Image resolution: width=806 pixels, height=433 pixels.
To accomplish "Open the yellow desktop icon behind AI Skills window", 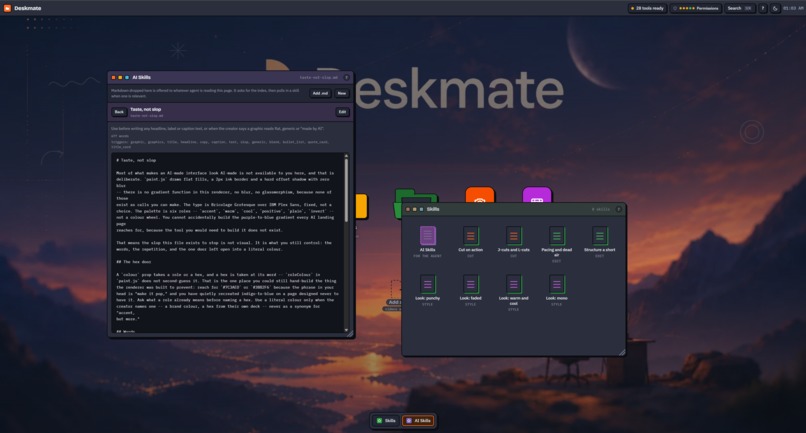I will click(x=361, y=206).
